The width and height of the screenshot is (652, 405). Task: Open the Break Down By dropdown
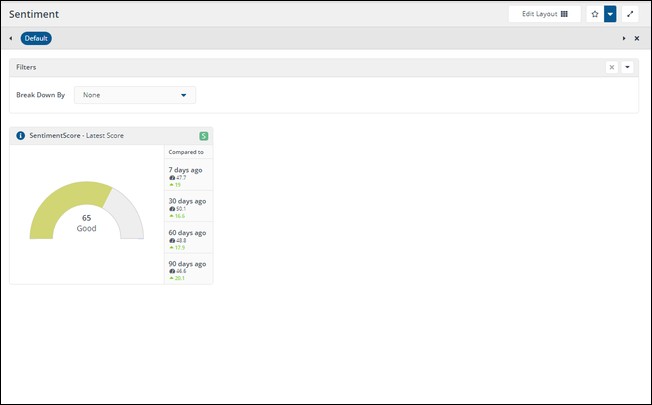135,95
